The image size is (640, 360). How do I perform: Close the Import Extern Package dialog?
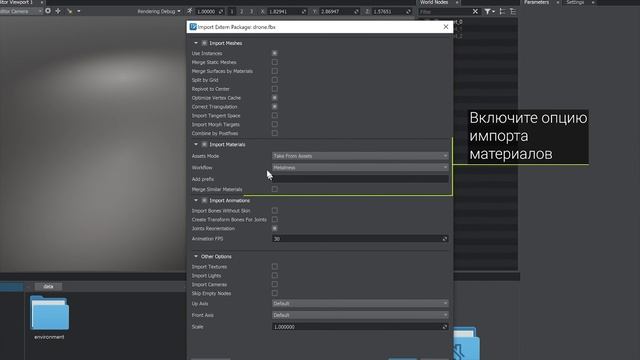446,27
